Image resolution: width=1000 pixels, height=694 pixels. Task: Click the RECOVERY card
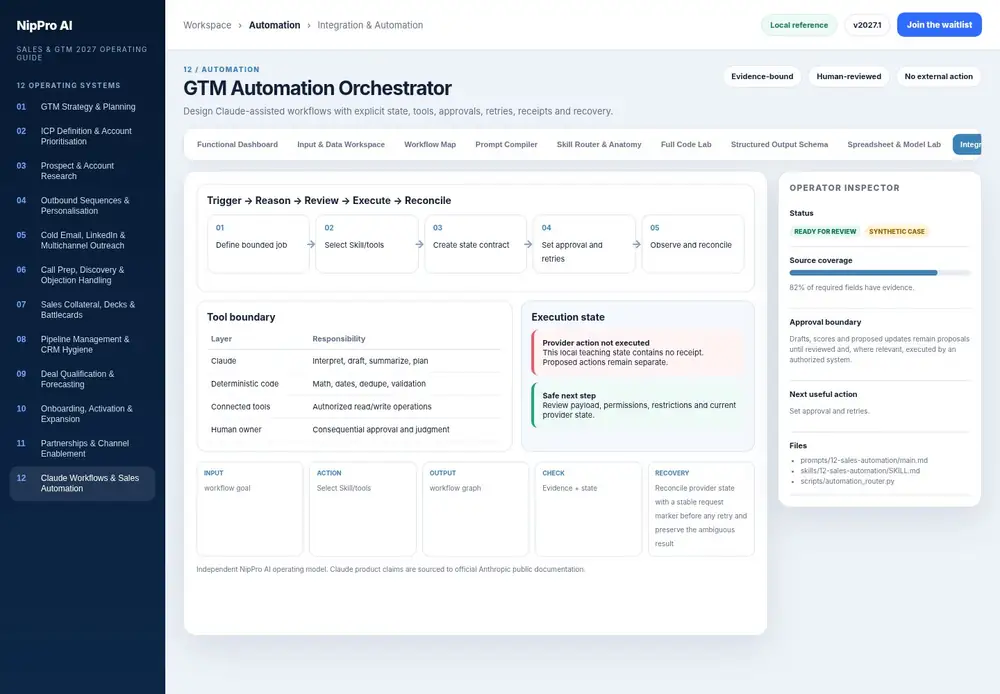tap(701, 509)
